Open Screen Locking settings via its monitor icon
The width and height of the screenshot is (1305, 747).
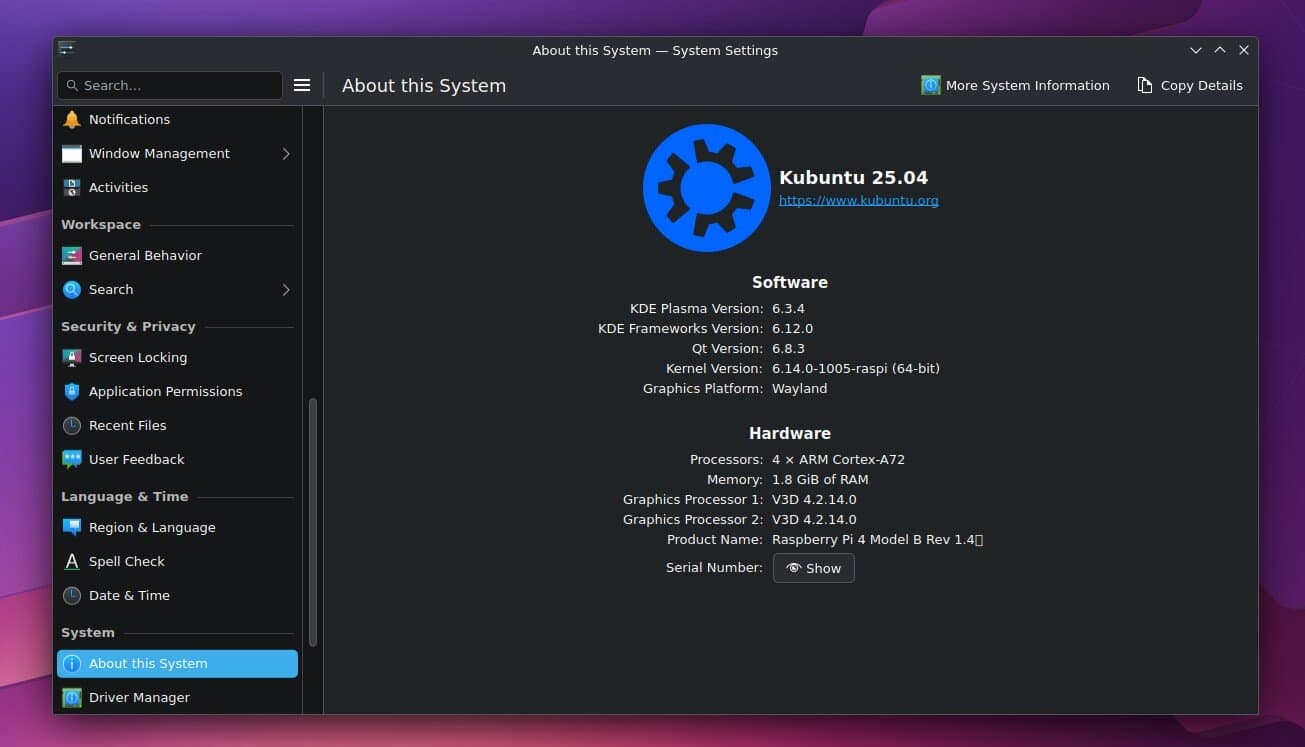coord(71,357)
